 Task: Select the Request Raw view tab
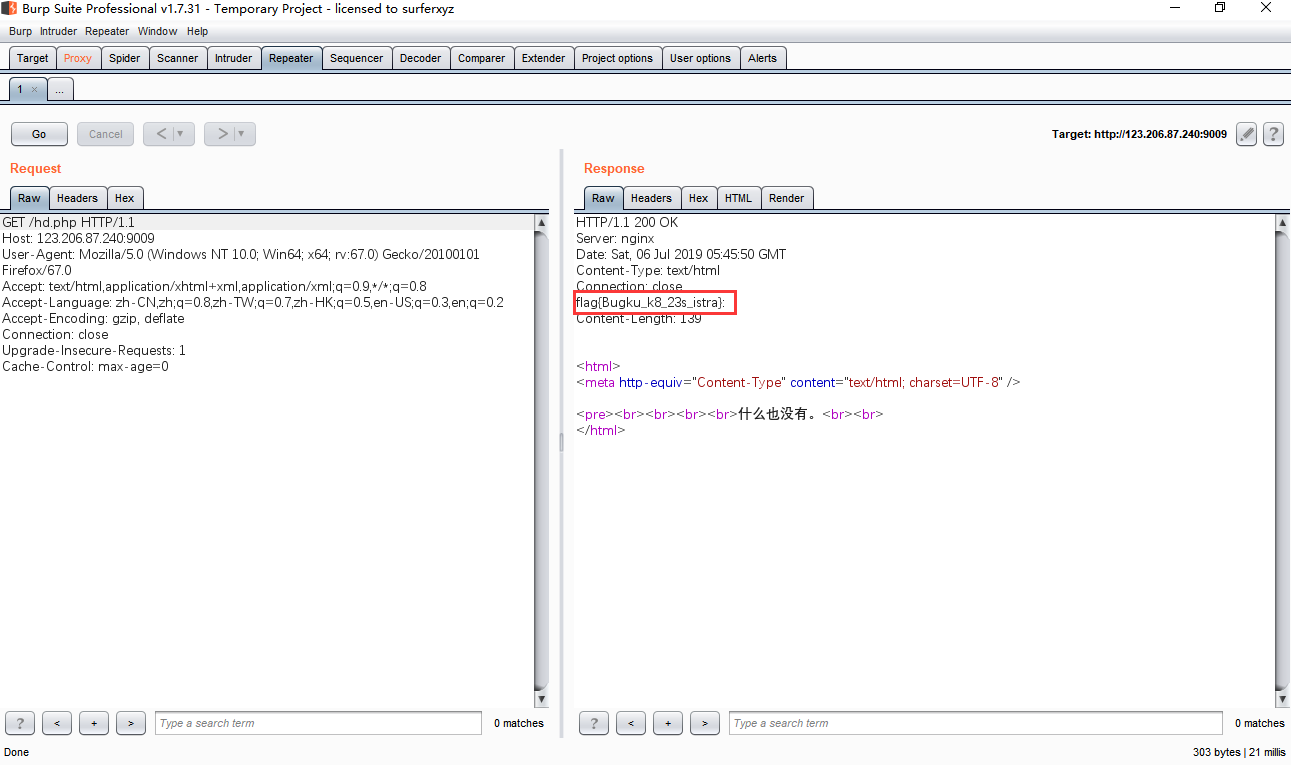(29, 198)
